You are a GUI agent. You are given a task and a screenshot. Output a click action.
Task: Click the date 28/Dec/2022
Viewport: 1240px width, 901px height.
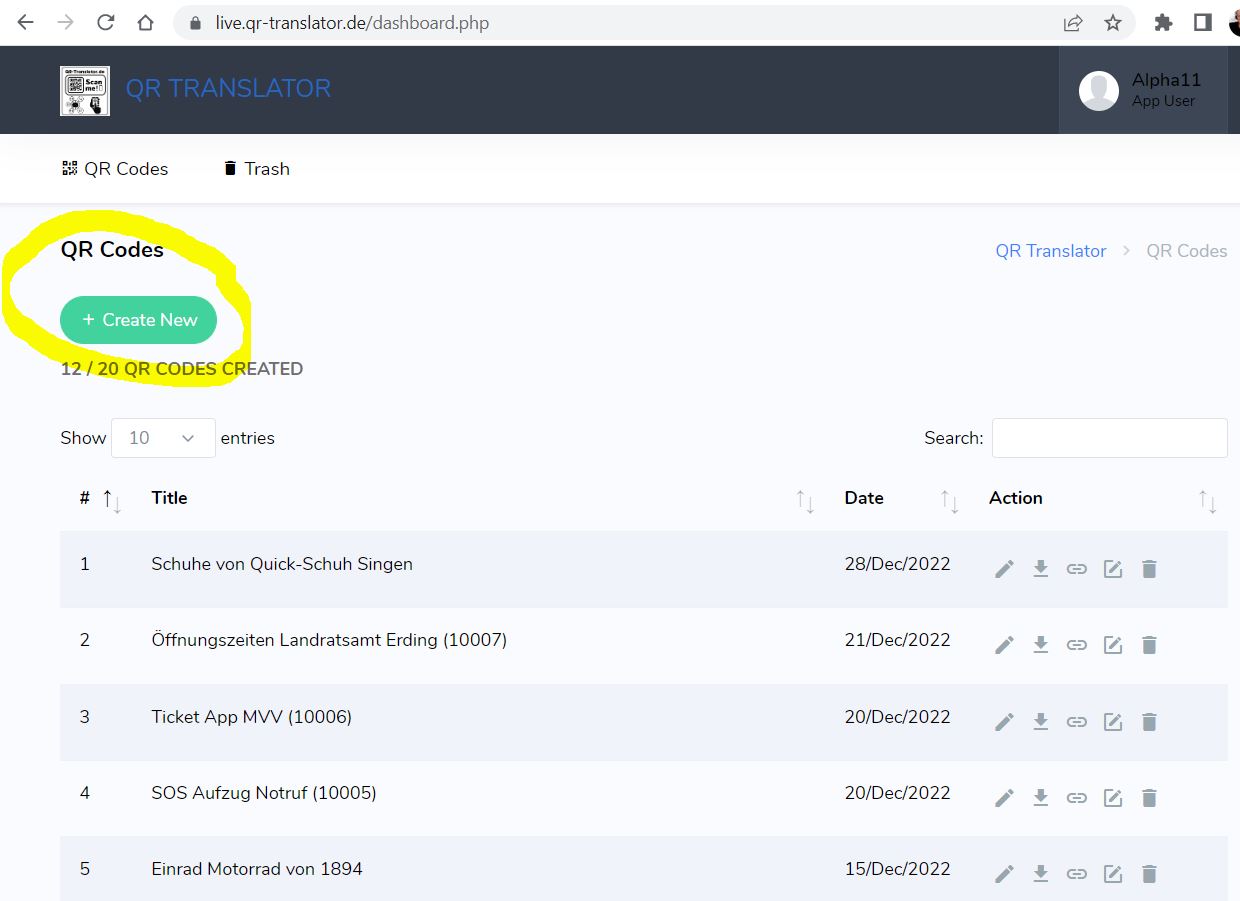click(x=897, y=564)
